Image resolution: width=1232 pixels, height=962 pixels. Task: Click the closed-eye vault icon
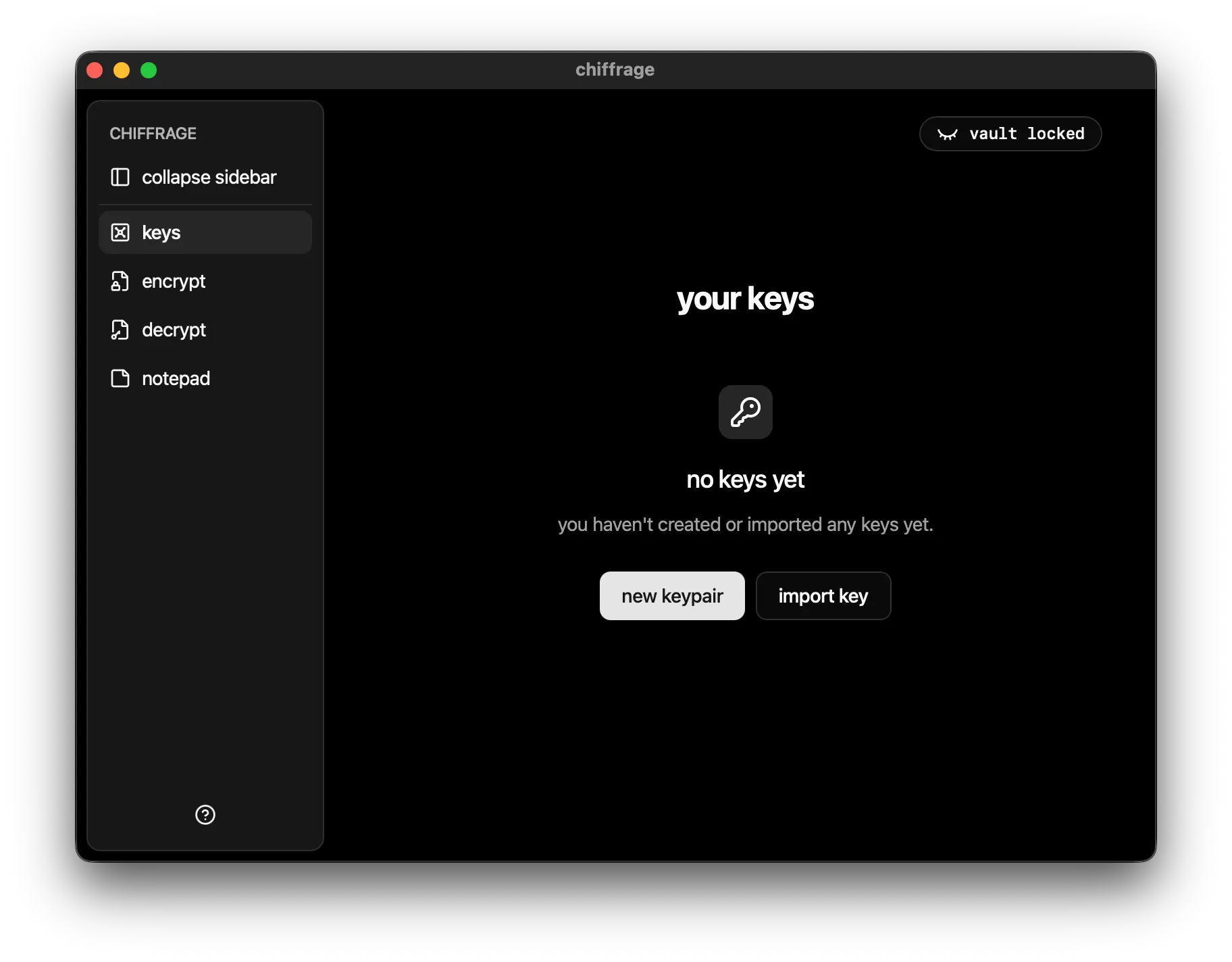pos(948,134)
